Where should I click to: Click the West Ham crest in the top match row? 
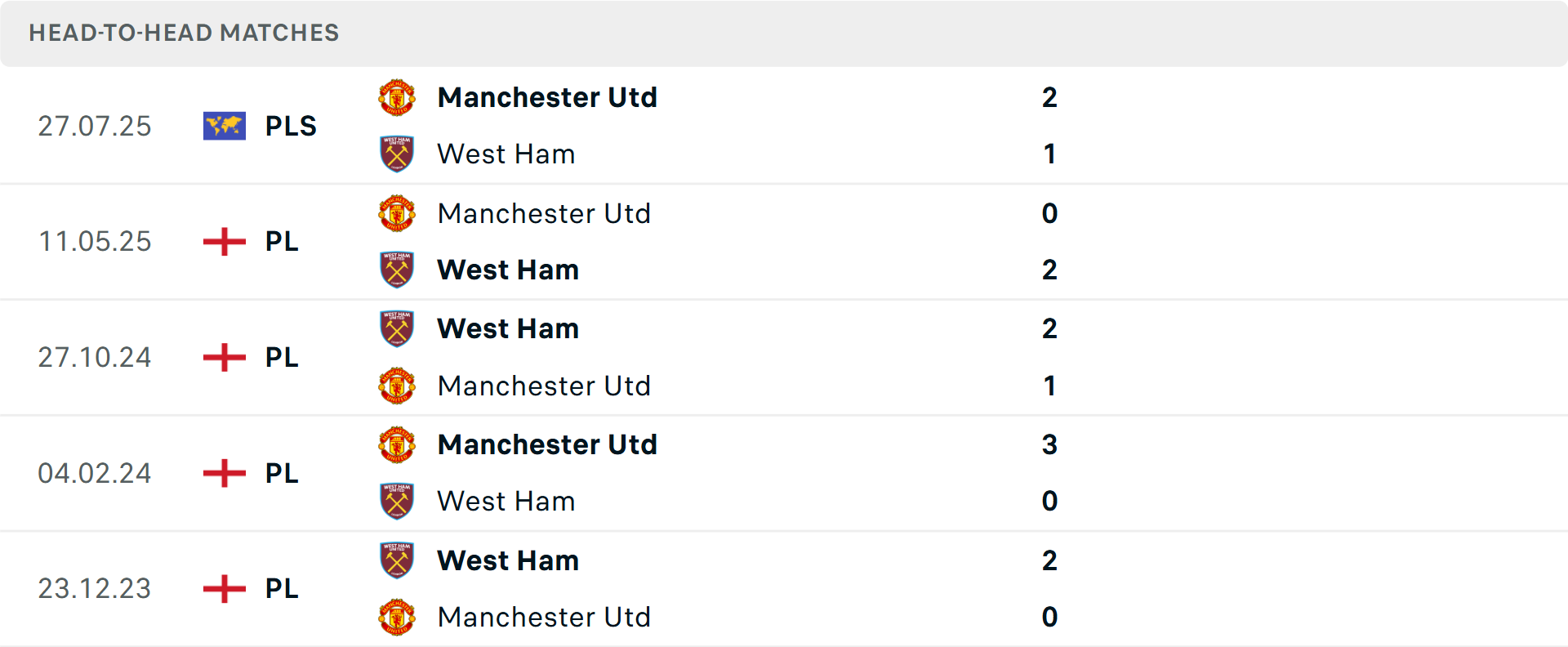point(396,153)
